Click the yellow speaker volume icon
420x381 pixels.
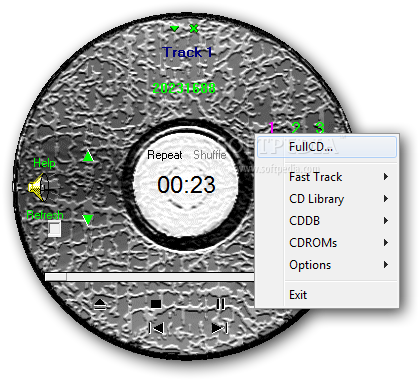click(39, 187)
